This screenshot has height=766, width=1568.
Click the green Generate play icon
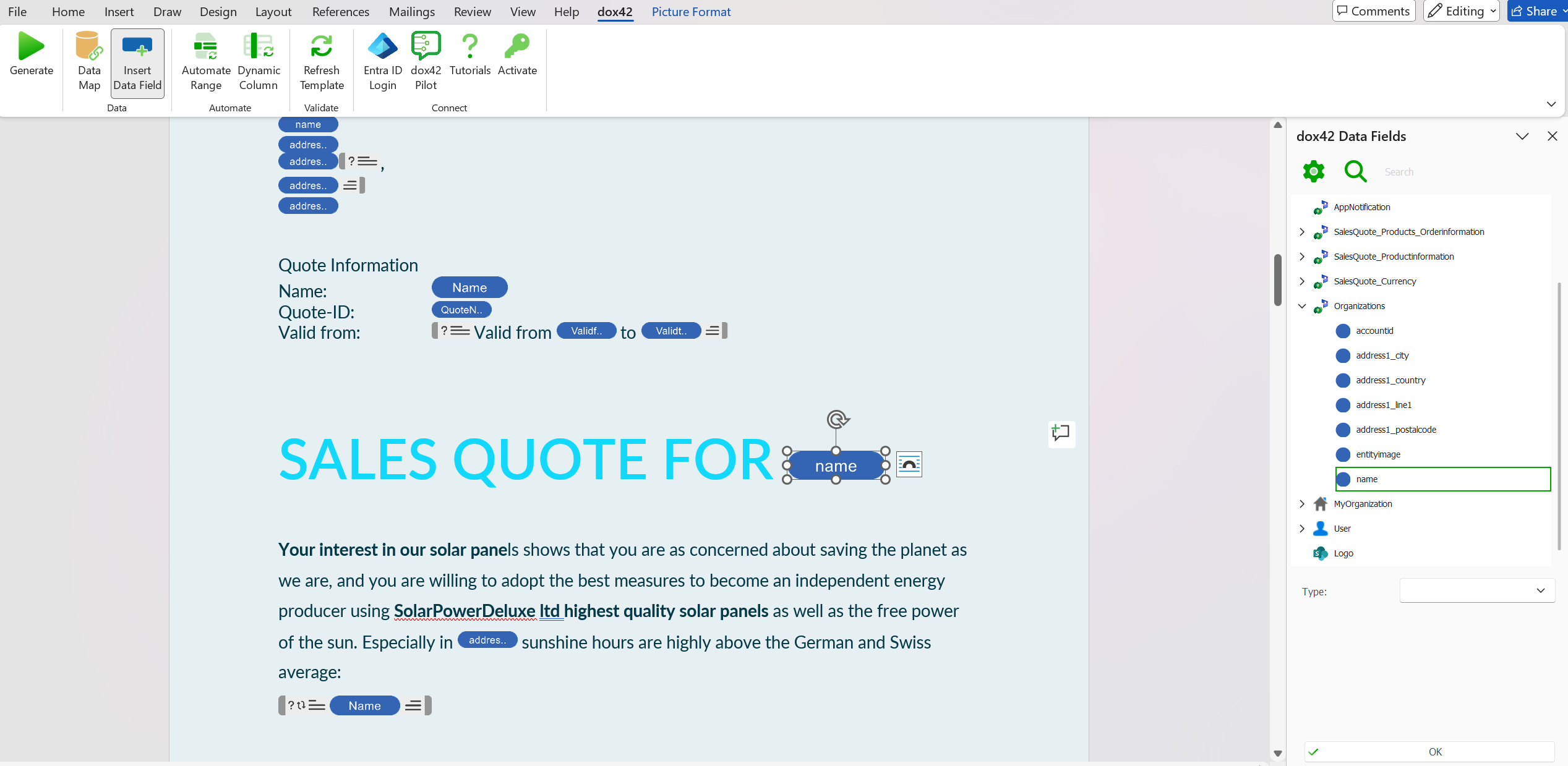(x=31, y=47)
